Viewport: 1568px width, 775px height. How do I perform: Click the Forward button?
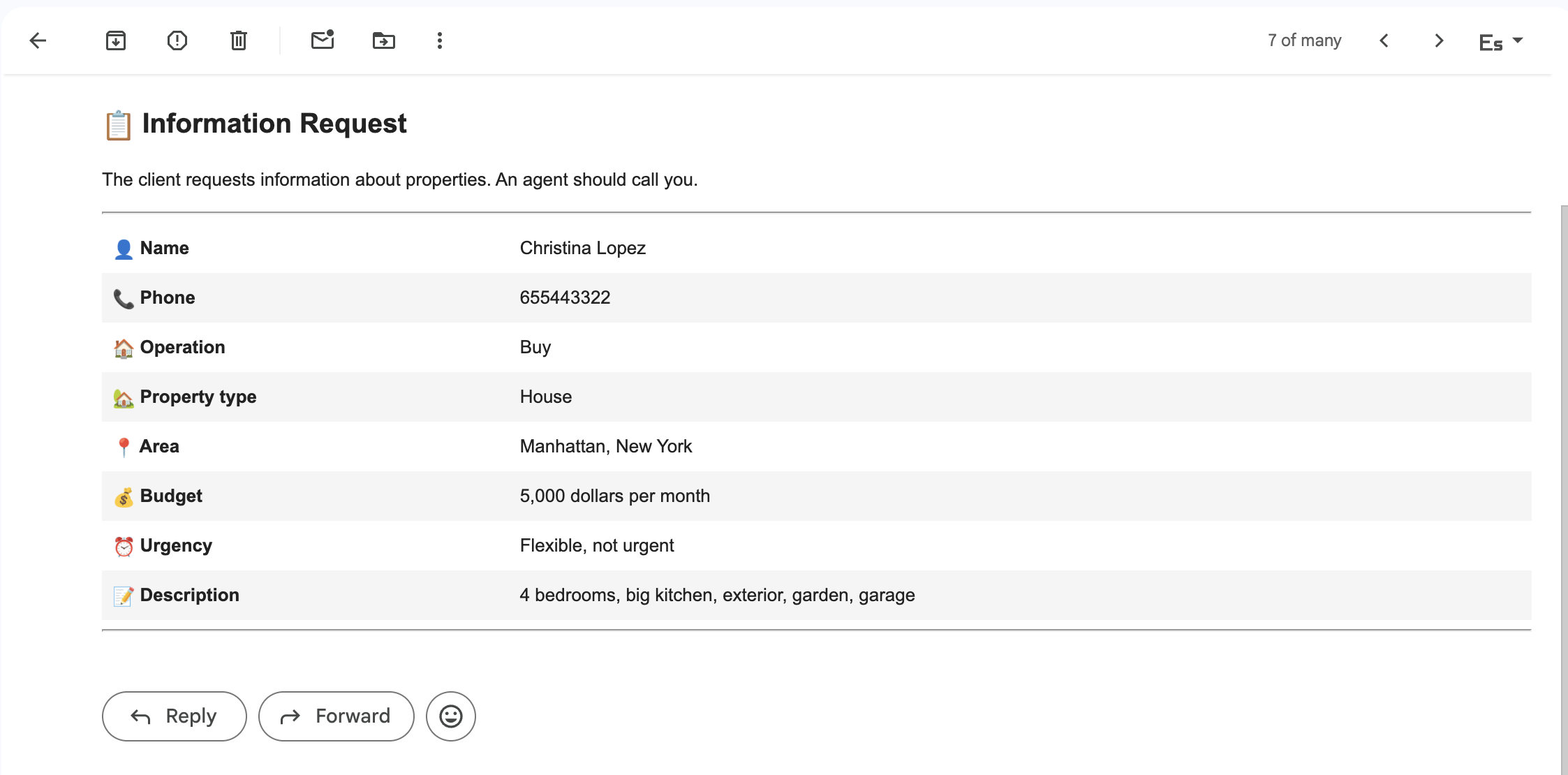336,716
